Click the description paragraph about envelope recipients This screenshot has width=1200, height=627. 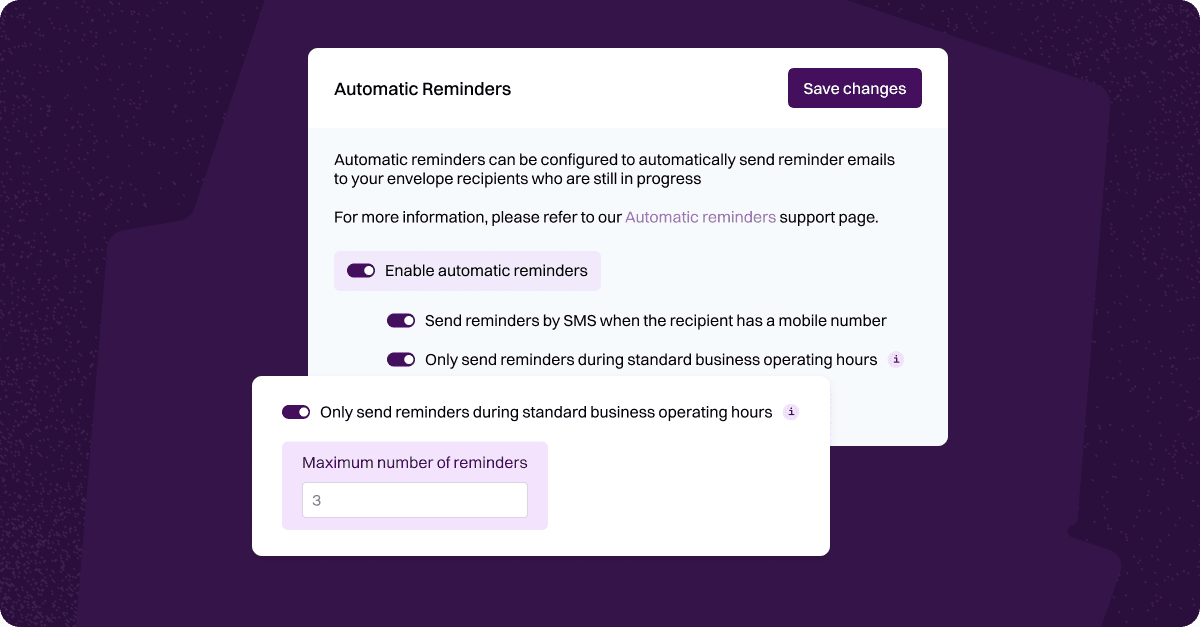point(614,169)
